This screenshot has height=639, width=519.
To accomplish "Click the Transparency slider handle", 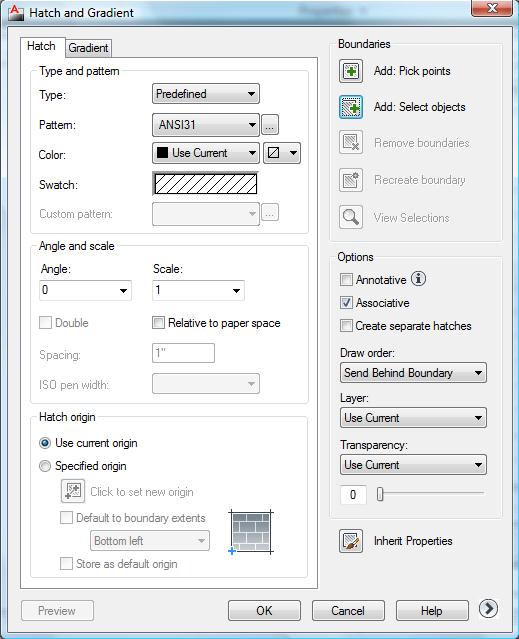I will (x=380, y=494).
